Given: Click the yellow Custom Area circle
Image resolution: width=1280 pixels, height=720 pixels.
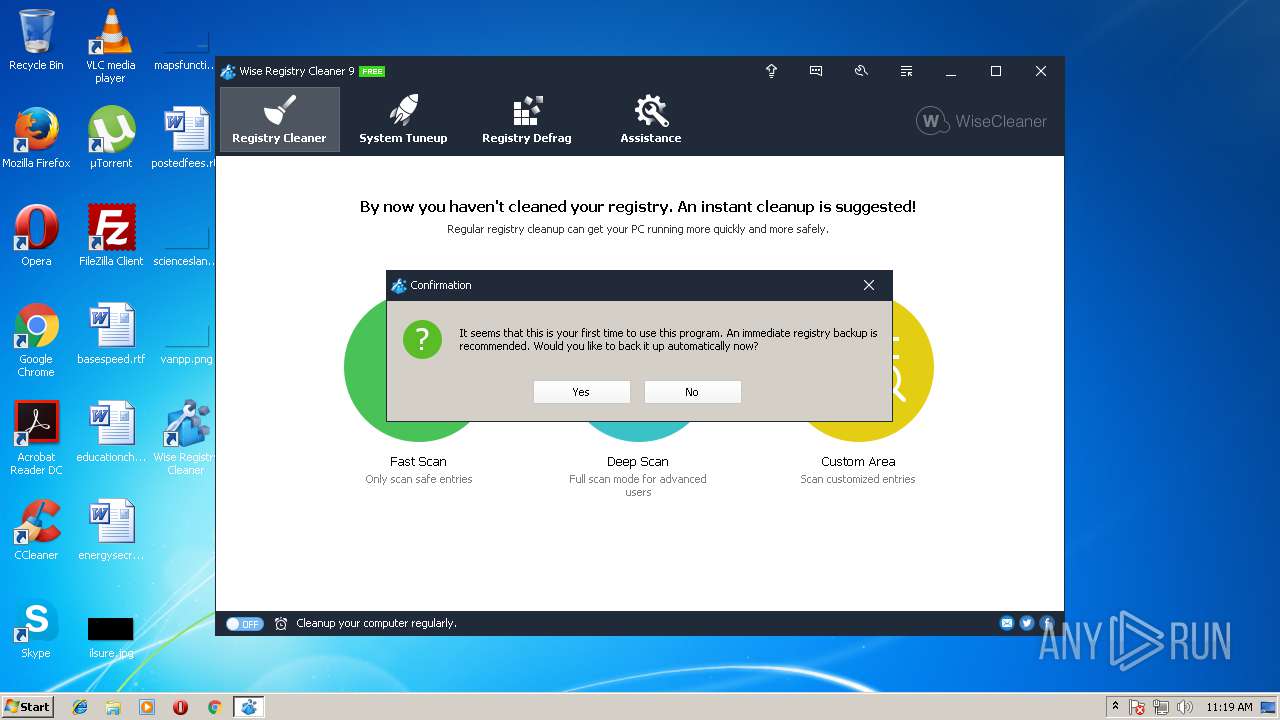Looking at the screenshot, I should coord(912,368).
